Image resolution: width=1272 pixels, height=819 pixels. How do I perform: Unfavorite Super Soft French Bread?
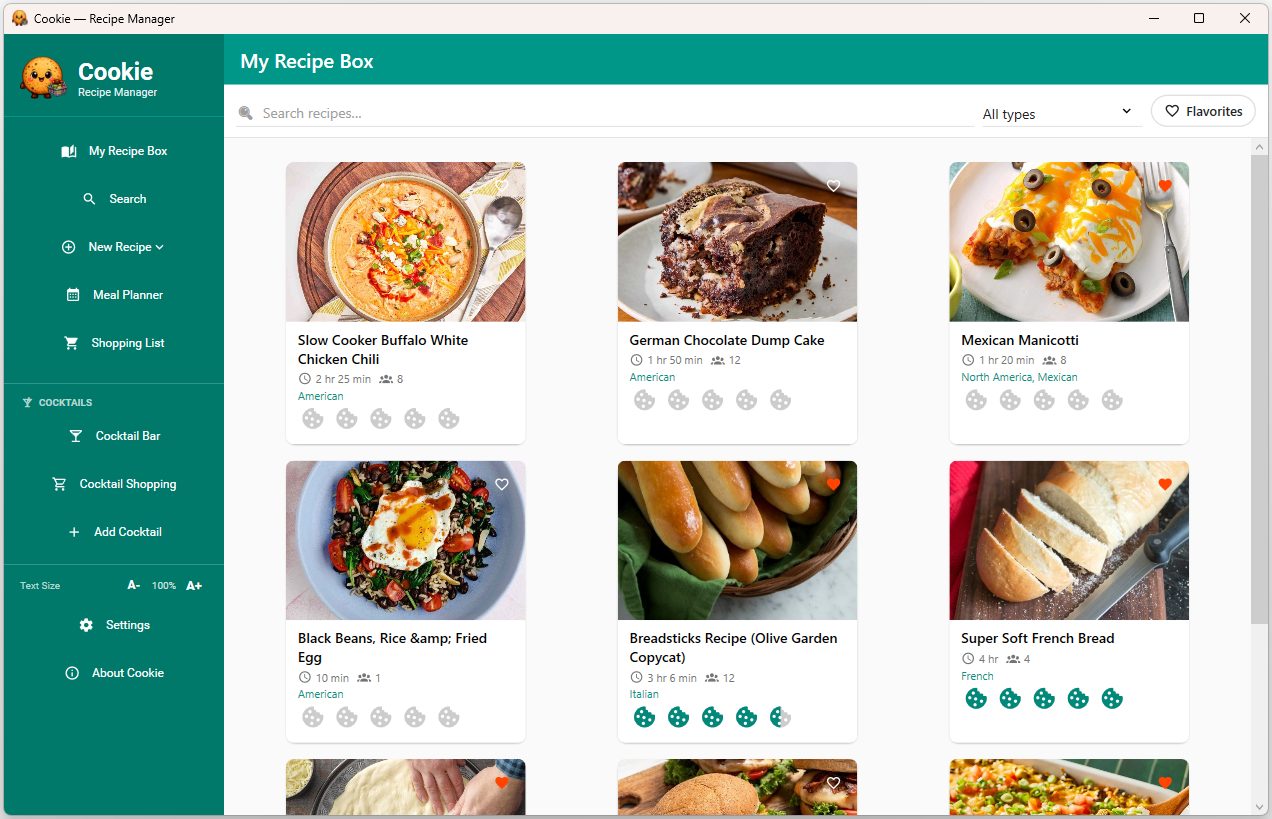1165,484
